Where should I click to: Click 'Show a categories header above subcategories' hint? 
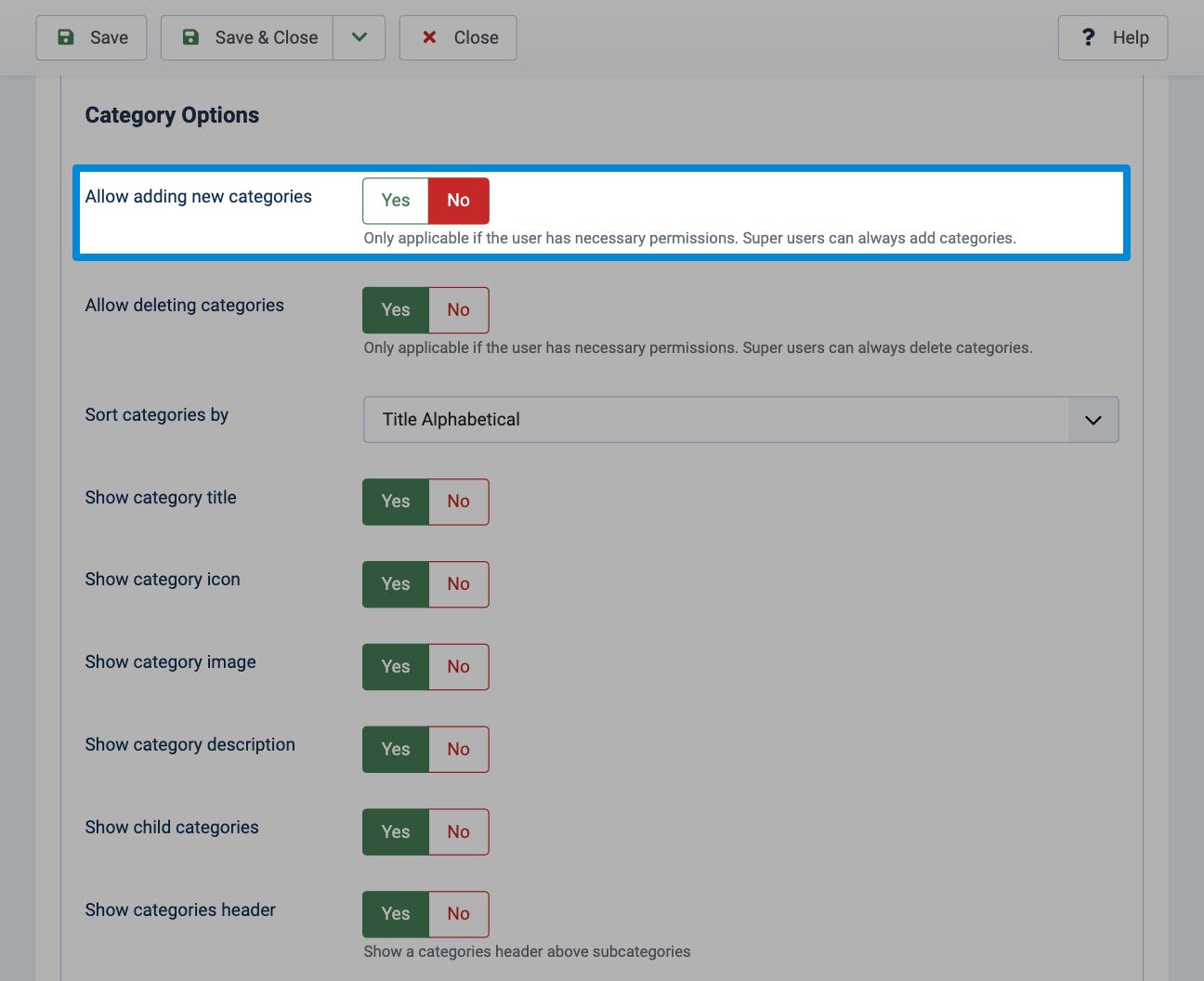tap(528, 951)
